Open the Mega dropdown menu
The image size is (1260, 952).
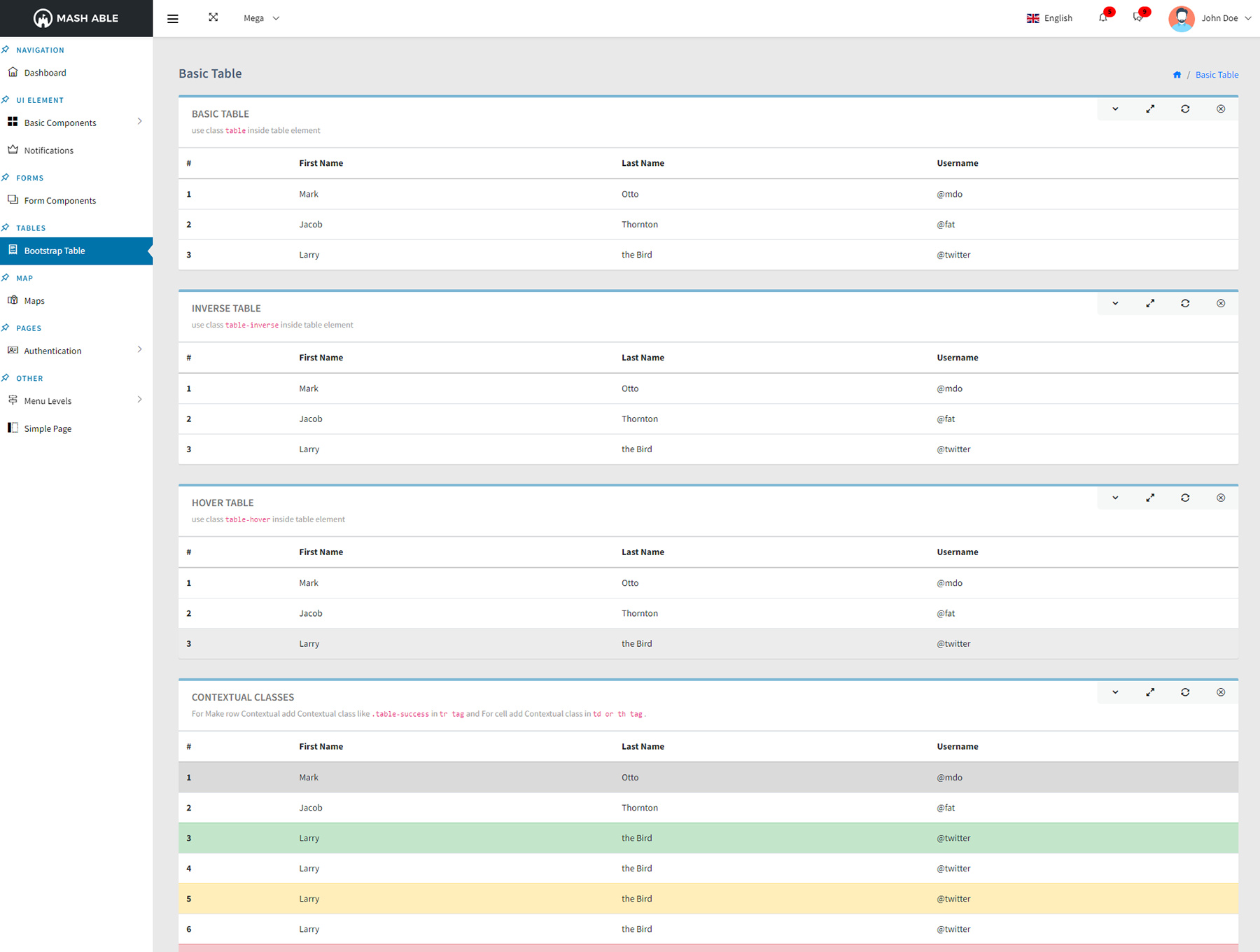point(261,18)
